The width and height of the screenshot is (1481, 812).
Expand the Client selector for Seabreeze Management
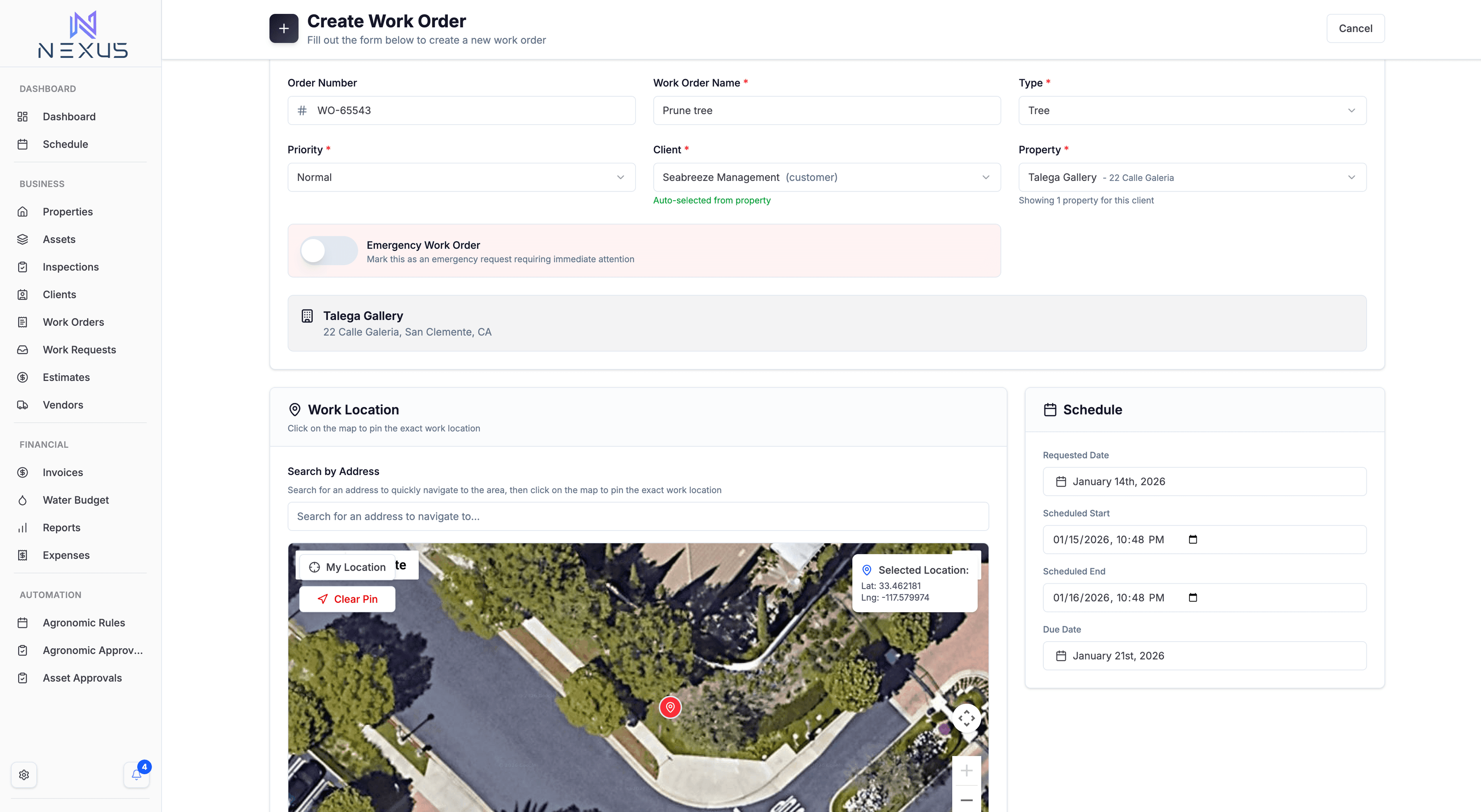tap(826, 177)
